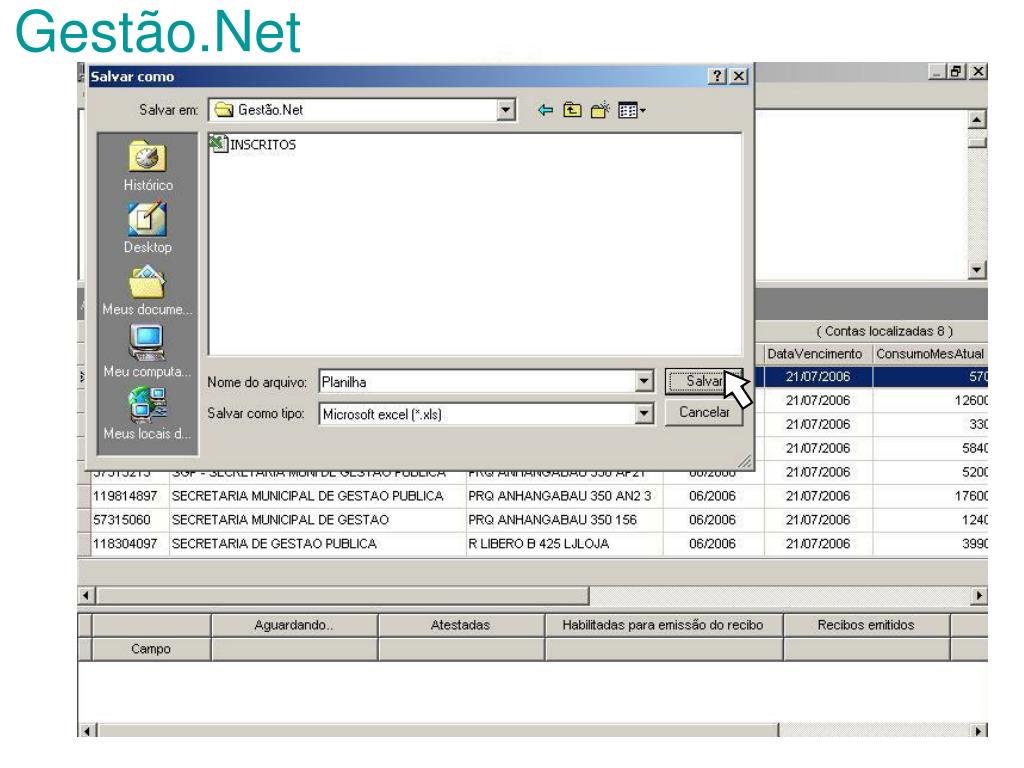Open Meu computador shortcut
This screenshot has width=1024, height=768.
point(148,352)
